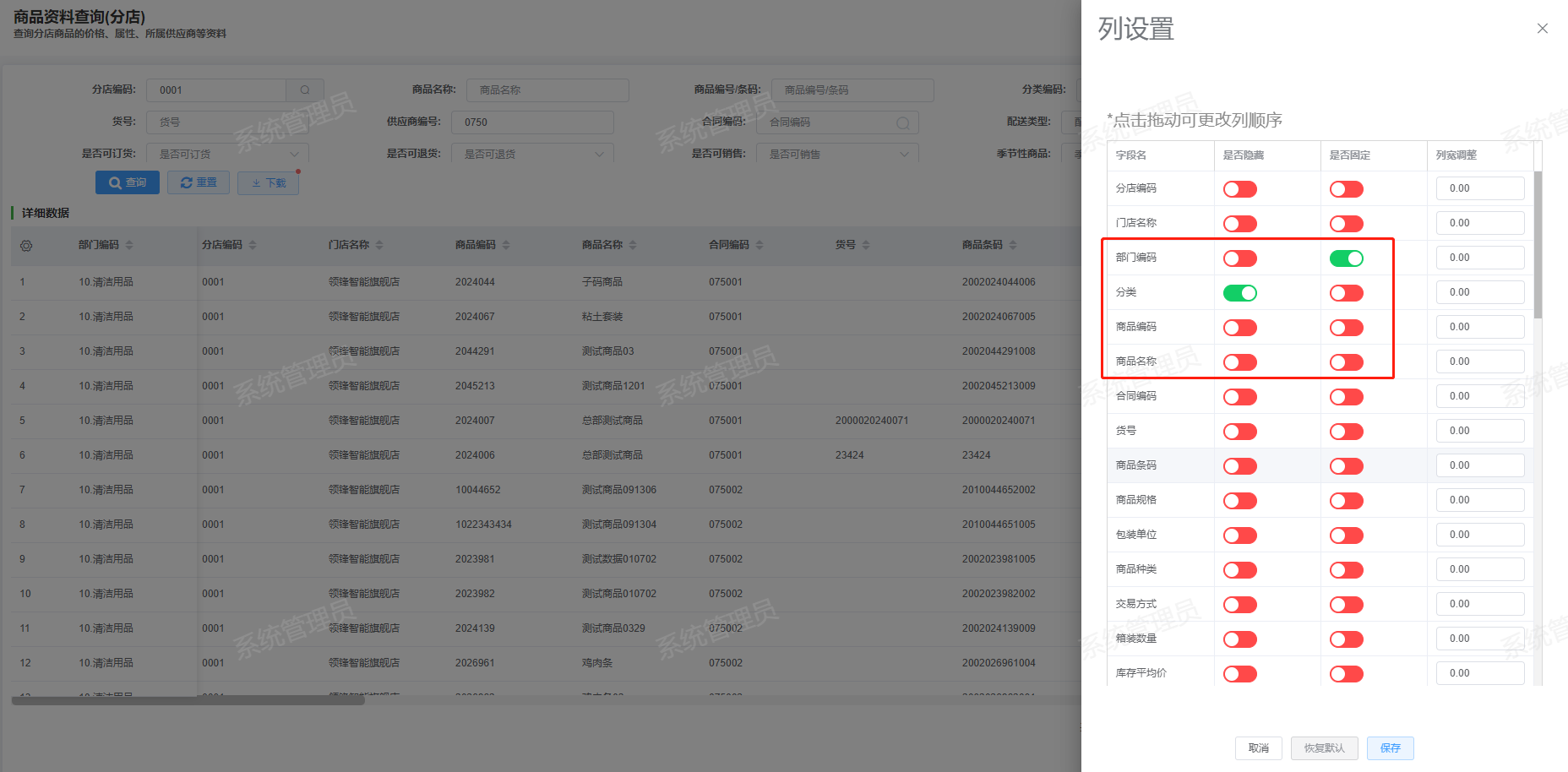
Task: Click the search icon in 分店编码 field
Action: pyautogui.click(x=305, y=90)
